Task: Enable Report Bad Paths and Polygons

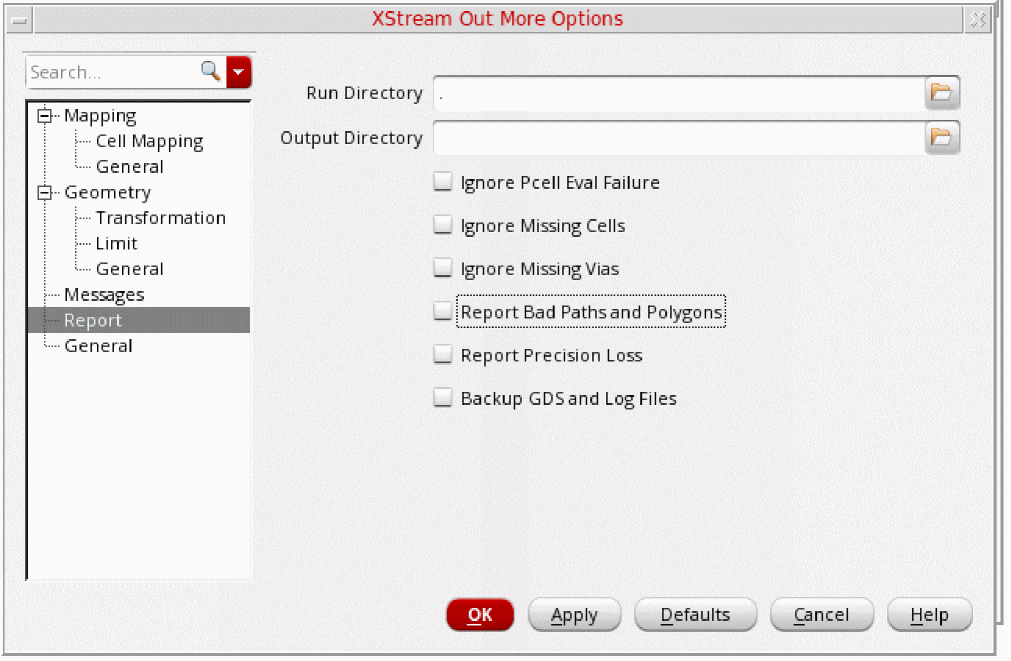Action: click(443, 312)
